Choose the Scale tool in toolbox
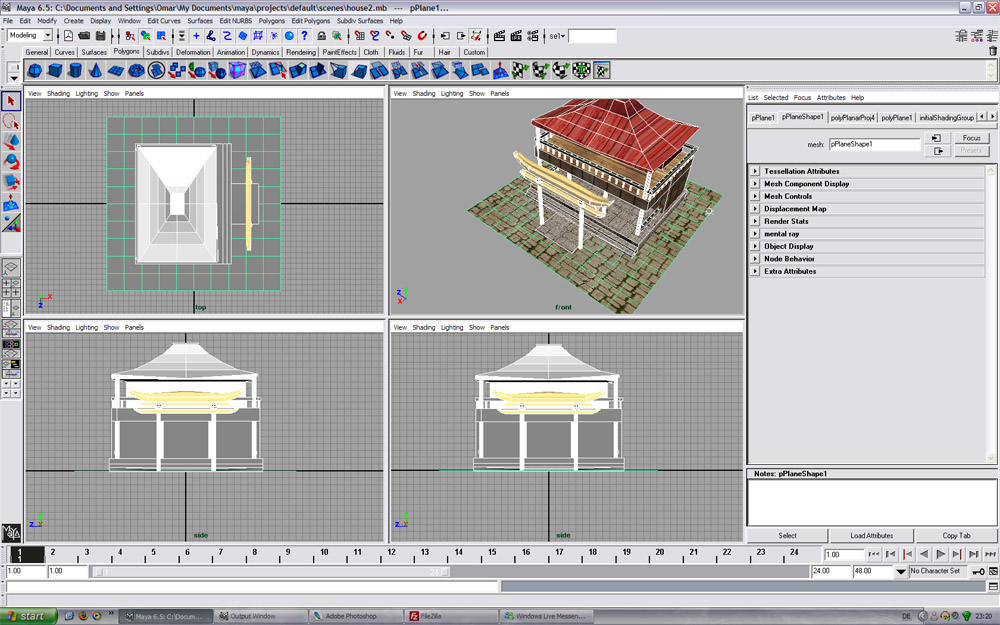The height and width of the screenshot is (625, 1000). tap(11, 182)
